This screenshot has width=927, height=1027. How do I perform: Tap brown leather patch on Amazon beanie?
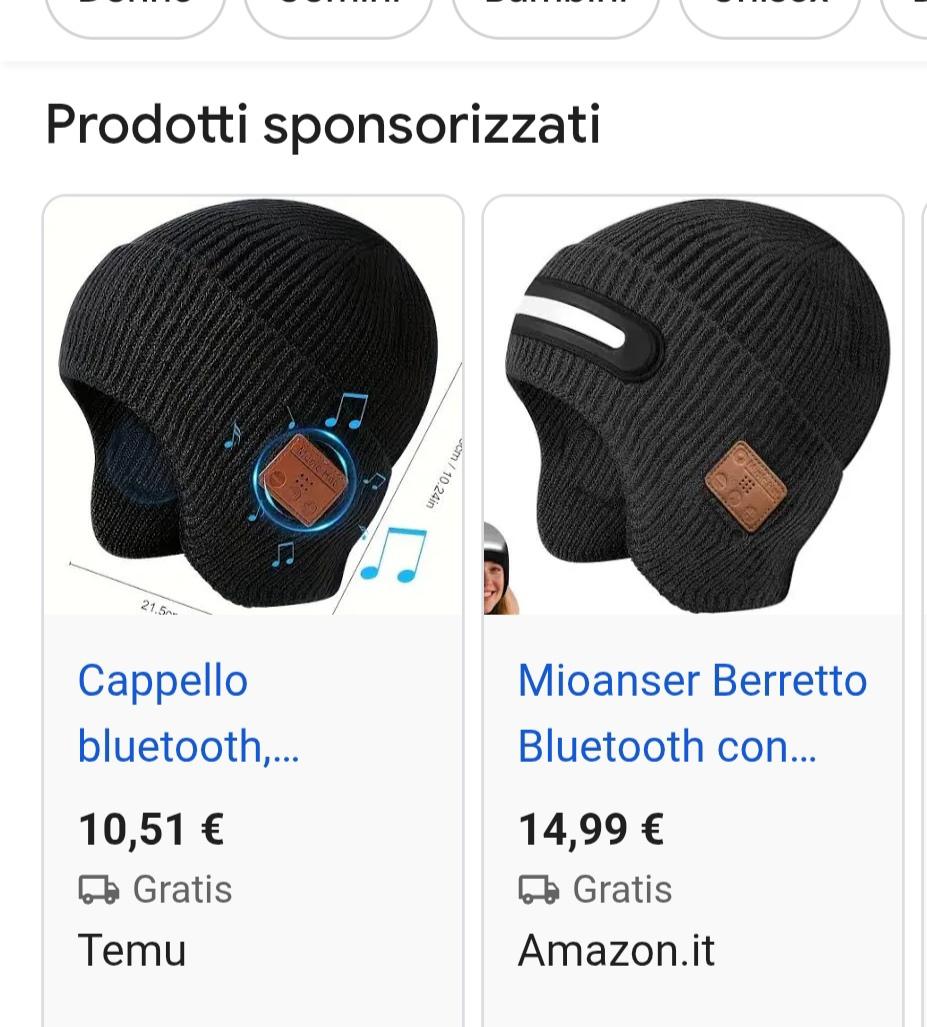[x=745, y=487]
